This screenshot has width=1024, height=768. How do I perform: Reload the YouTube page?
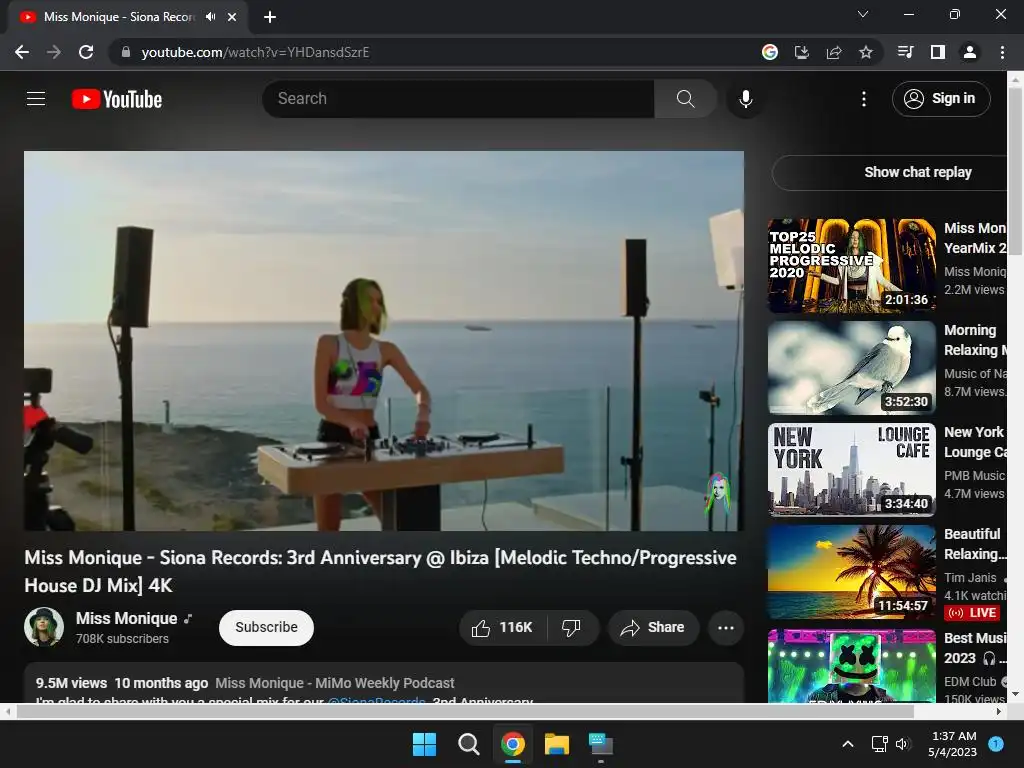click(86, 52)
